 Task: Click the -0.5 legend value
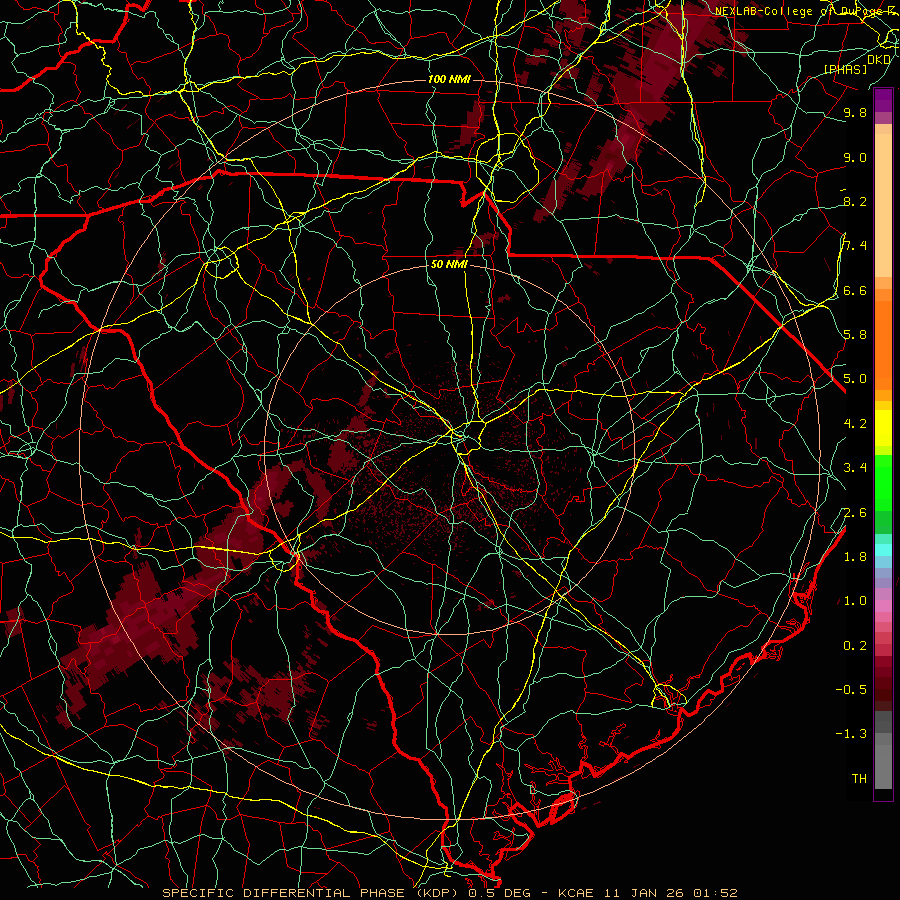851,690
